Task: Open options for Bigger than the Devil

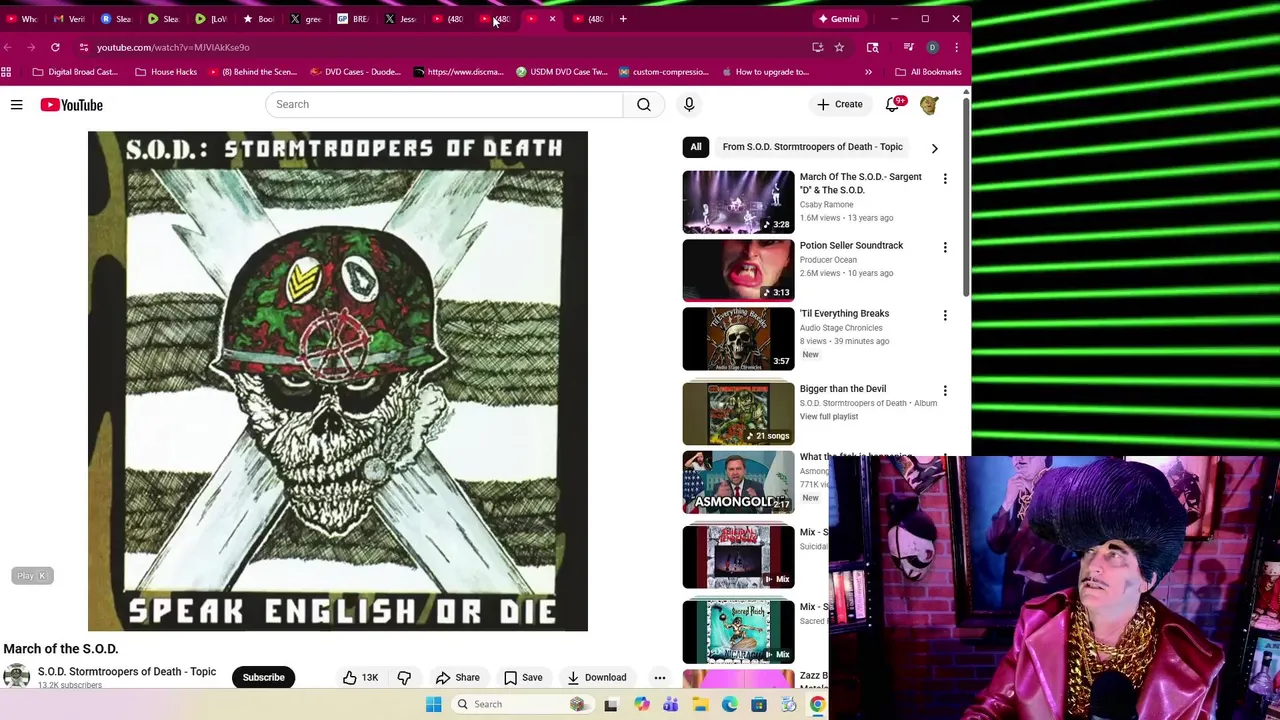Action: point(945,390)
